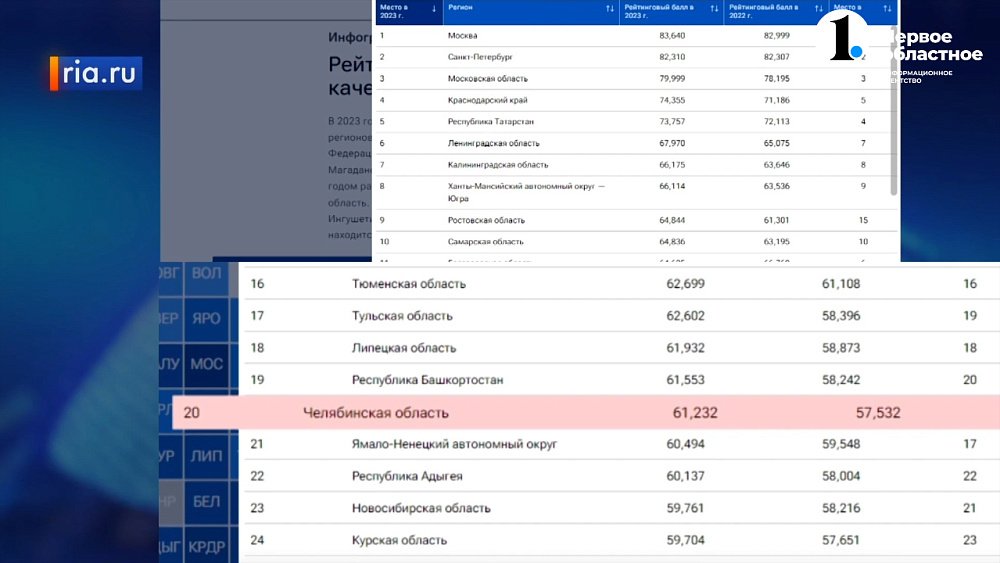Click the Первое Областное channel logo
Screen dimensions: 1000x563
click(x=905, y=44)
